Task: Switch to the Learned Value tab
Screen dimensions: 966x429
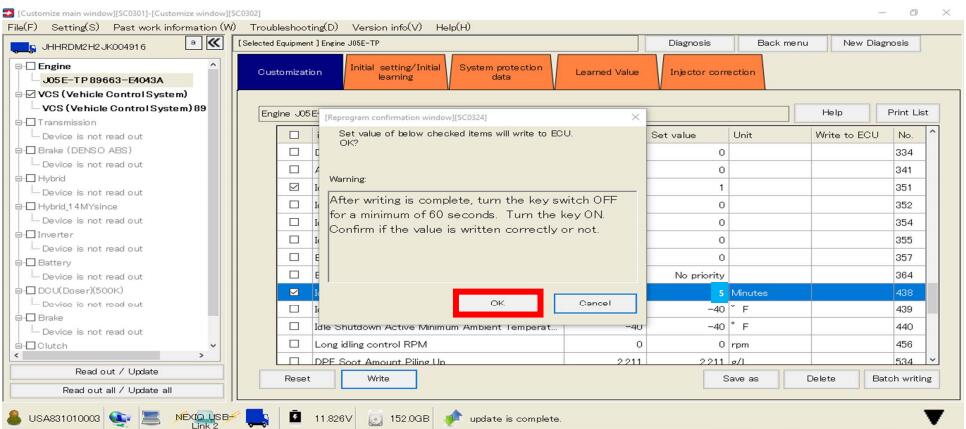Action: 607,72
